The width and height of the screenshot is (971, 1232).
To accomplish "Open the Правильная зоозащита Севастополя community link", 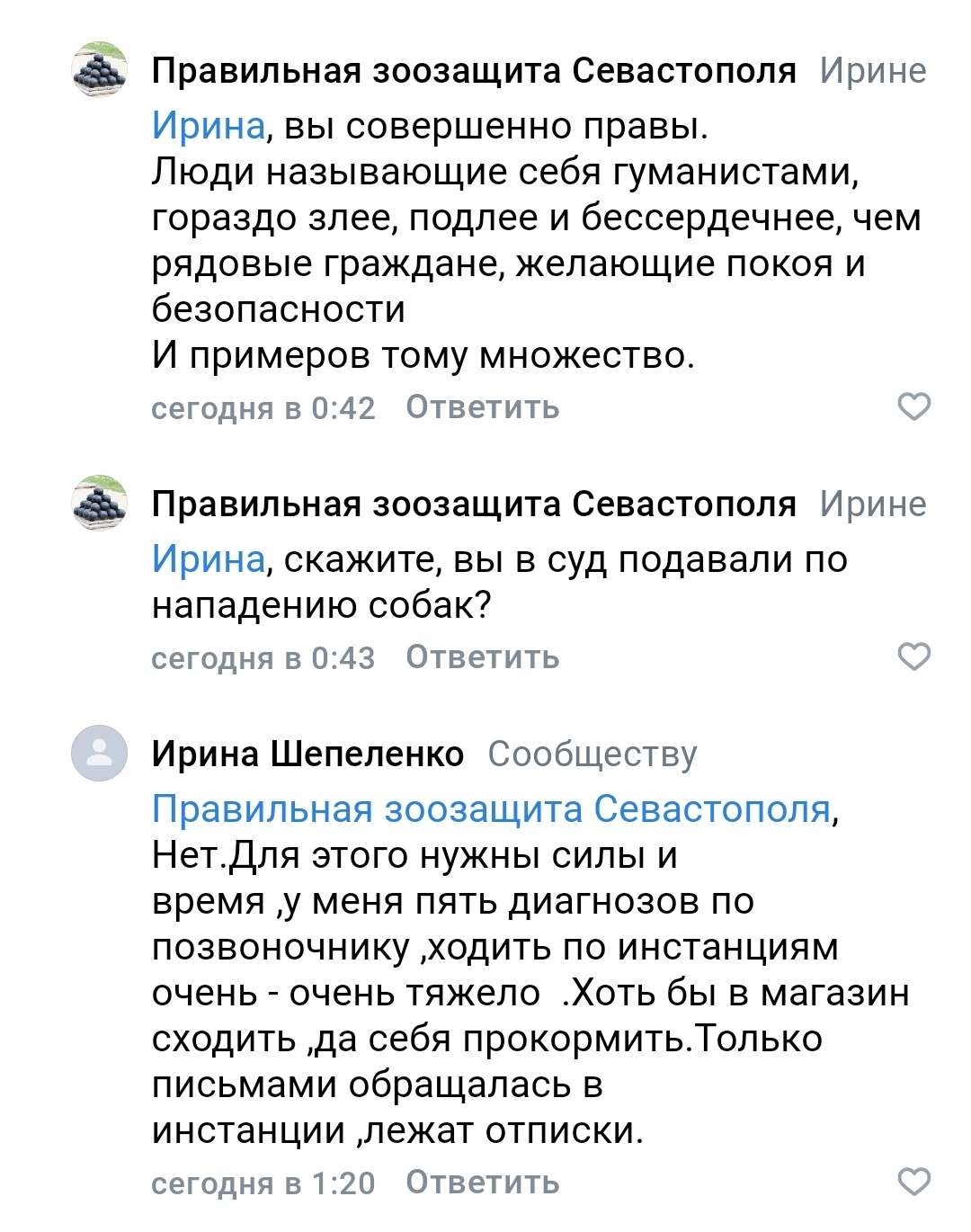I will pos(490,809).
